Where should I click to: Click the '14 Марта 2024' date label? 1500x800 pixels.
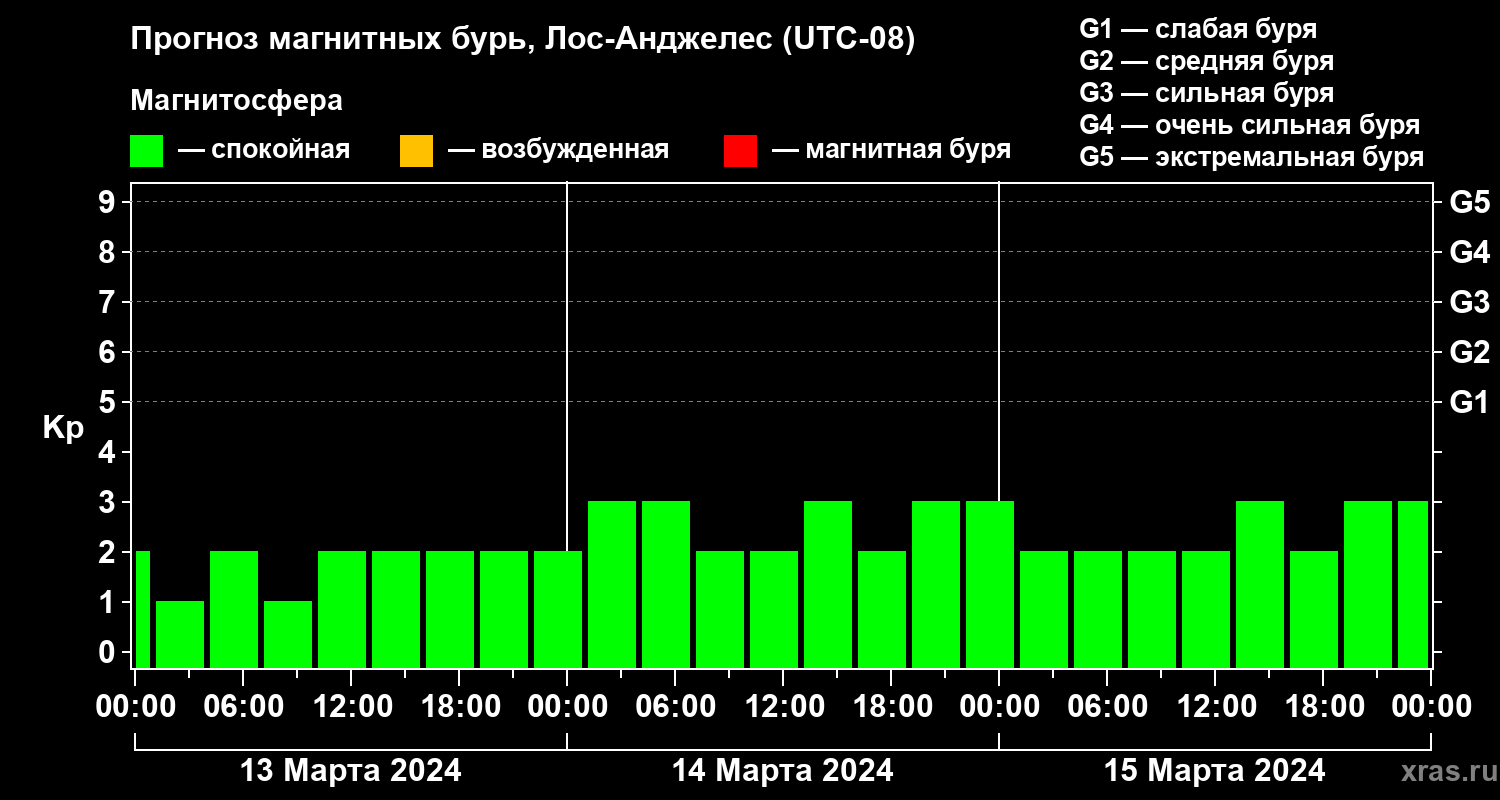point(783,771)
